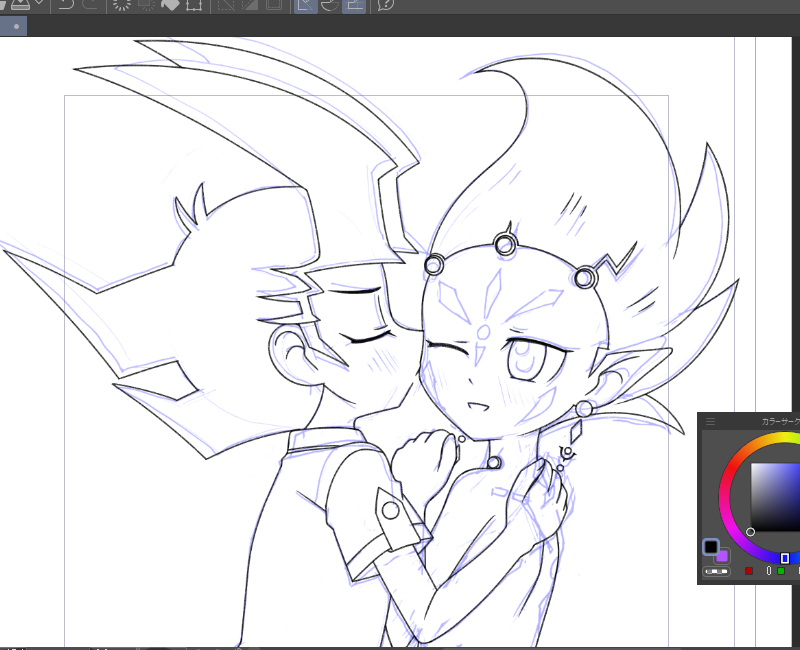Open the Scale/Rotate transform
The width and height of the screenshot is (800, 650).
(x=194, y=5)
